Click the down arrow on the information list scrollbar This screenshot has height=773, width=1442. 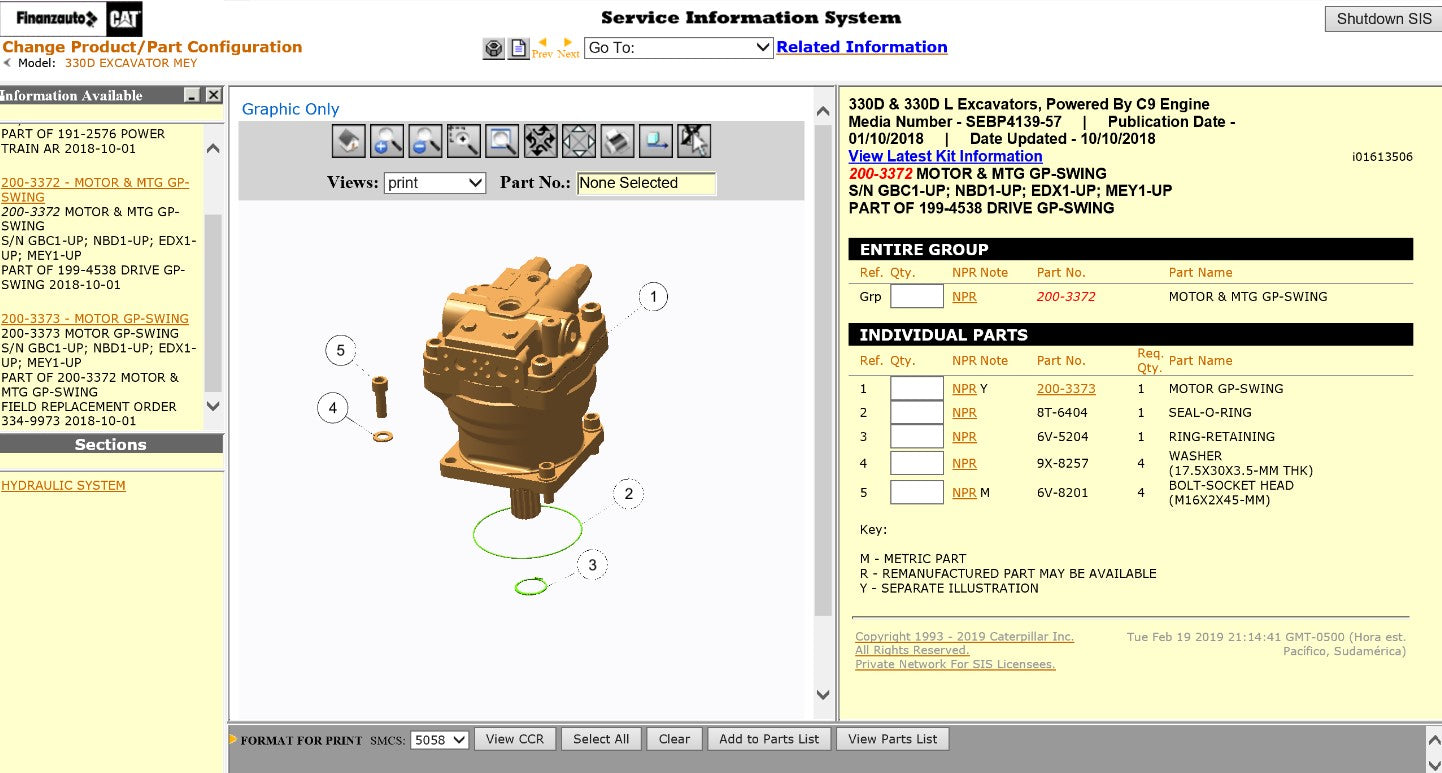point(213,406)
